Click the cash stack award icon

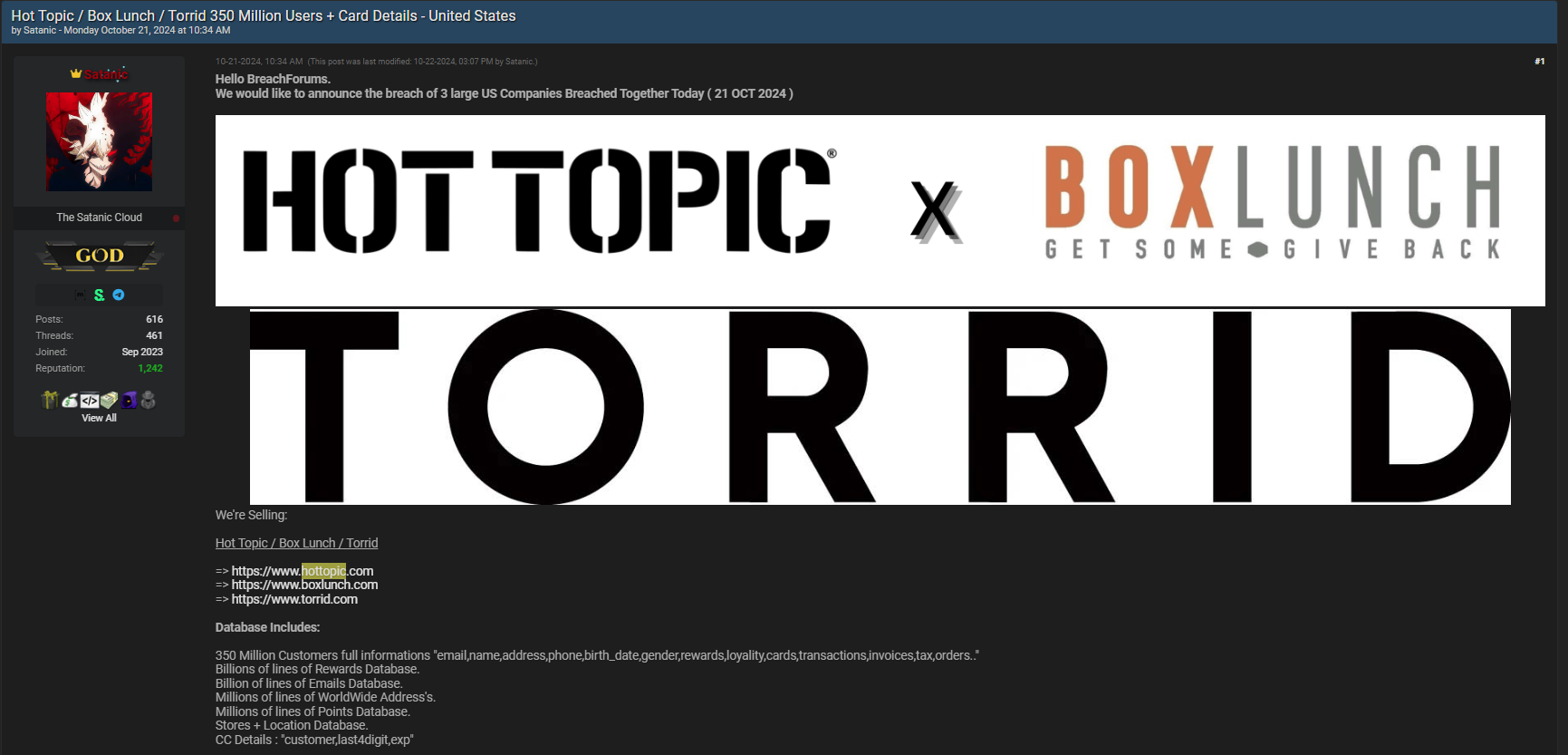coord(109,401)
